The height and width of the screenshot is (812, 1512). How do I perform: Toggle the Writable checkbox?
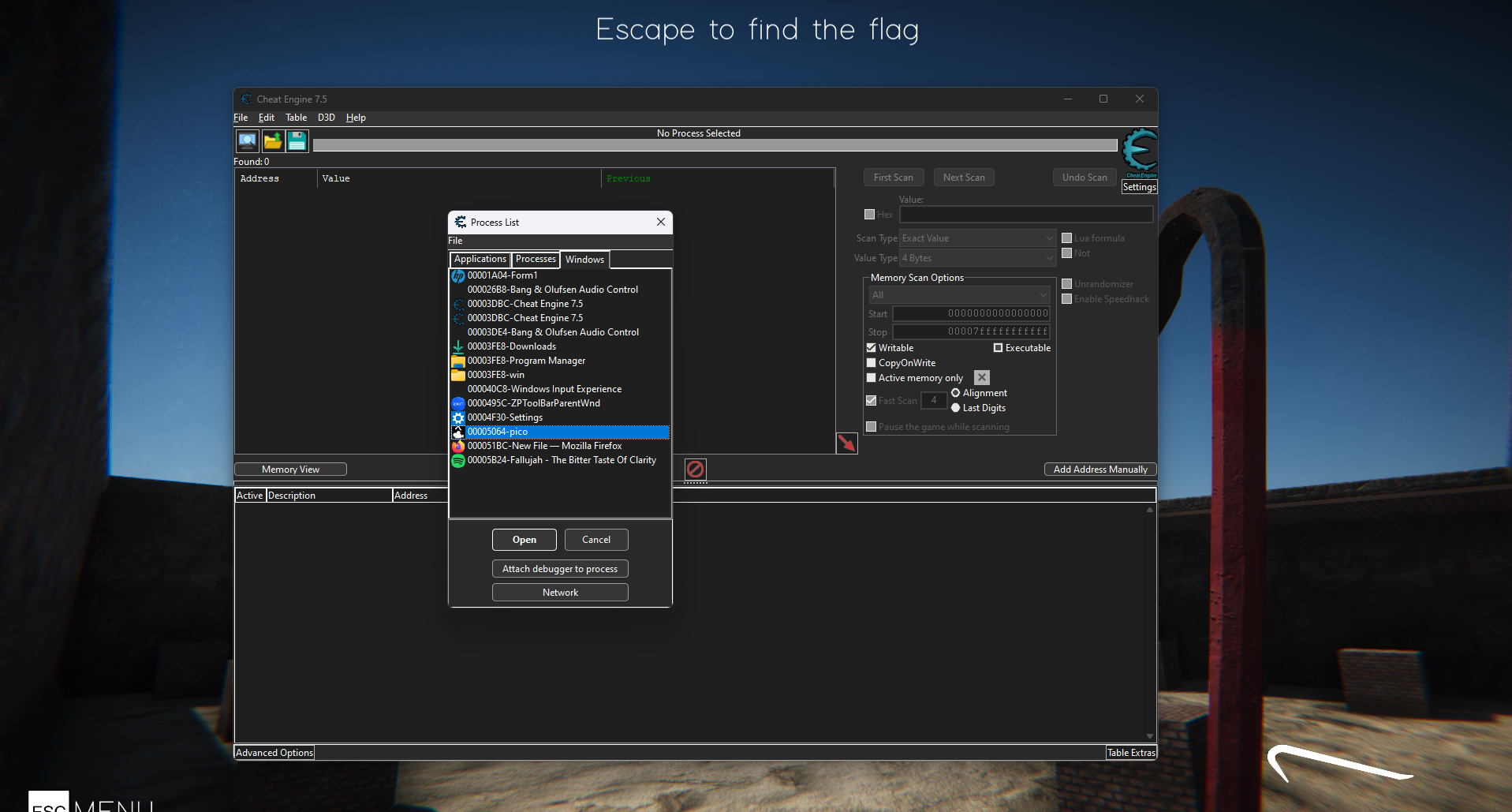[x=872, y=348]
